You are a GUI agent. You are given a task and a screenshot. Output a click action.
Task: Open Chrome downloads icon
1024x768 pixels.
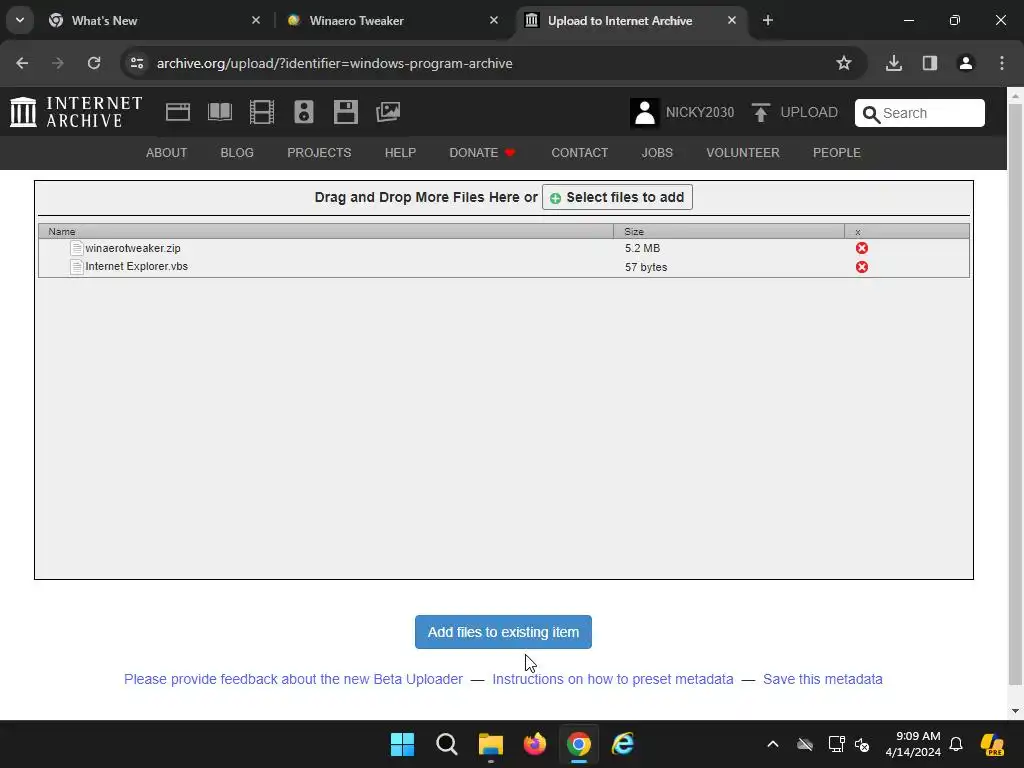[893, 63]
